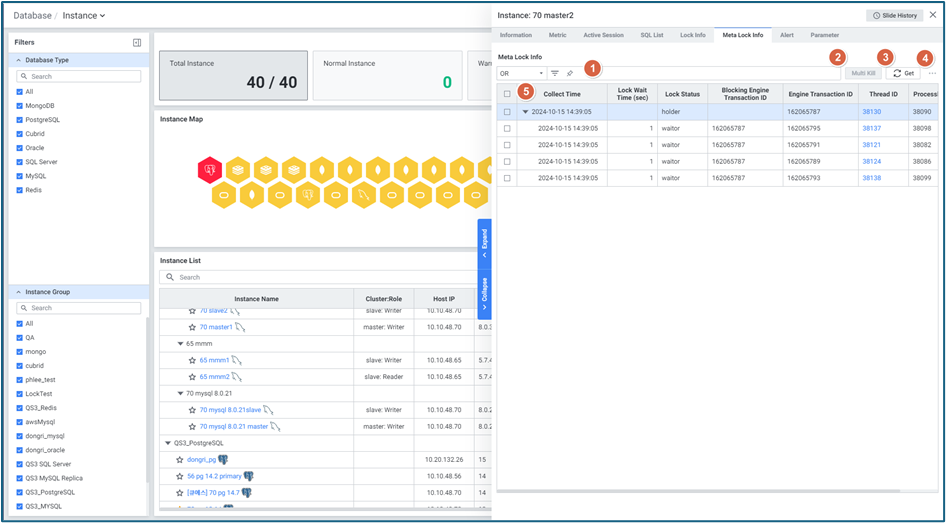The image size is (946, 523).
Task: Collapse the Filters side panel
Action: click(137, 43)
